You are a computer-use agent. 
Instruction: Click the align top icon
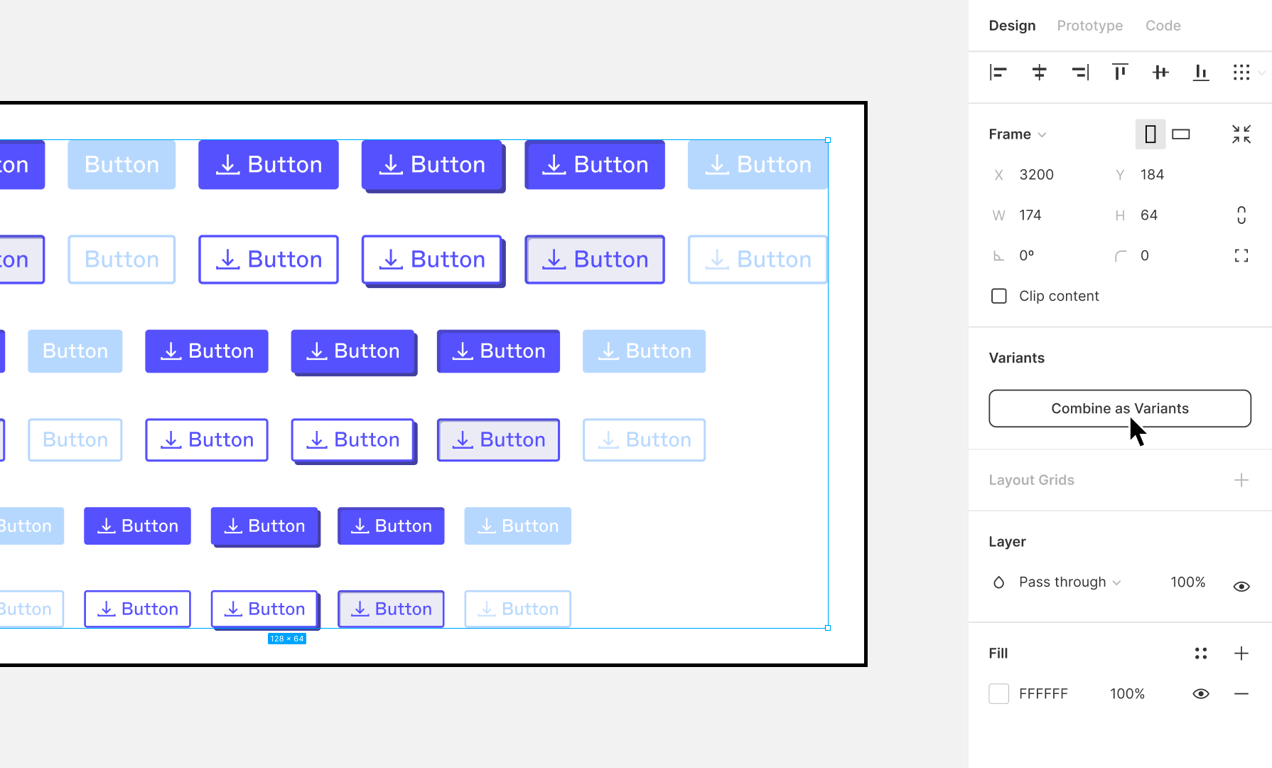pyautogui.click(x=1120, y=72)
